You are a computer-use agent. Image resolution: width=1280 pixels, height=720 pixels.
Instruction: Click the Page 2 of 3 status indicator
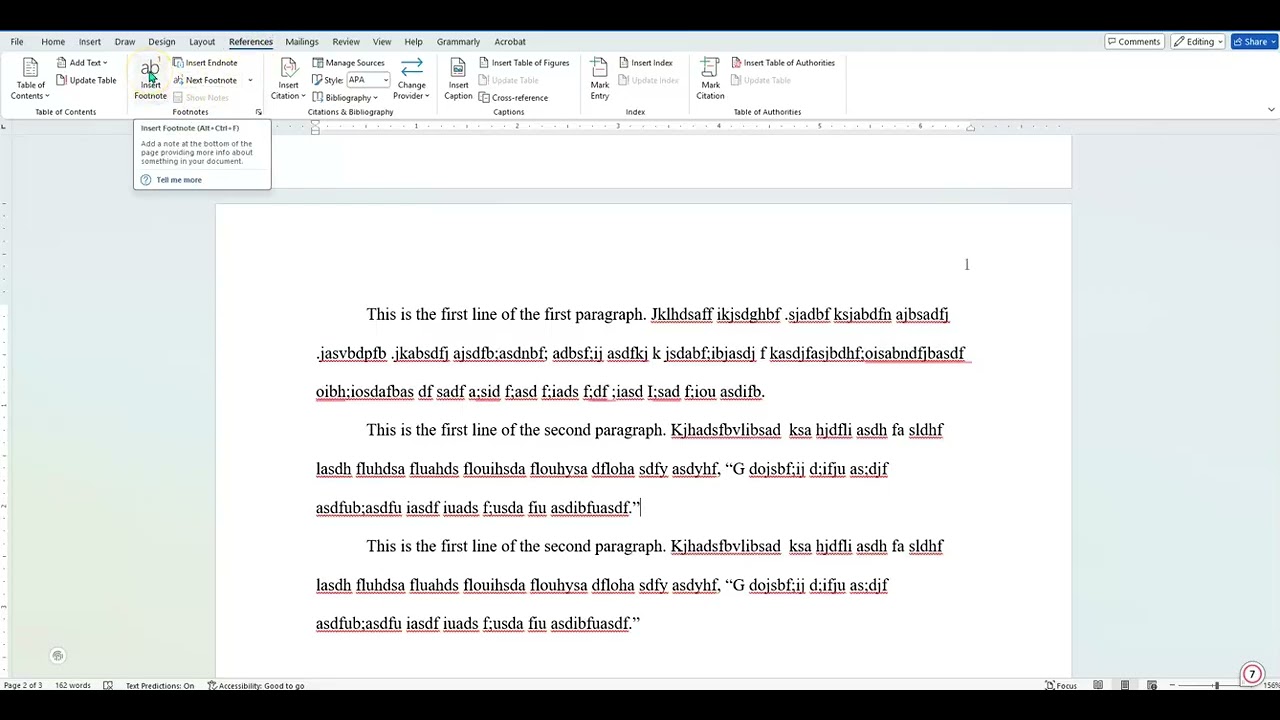tap(22, 686)
